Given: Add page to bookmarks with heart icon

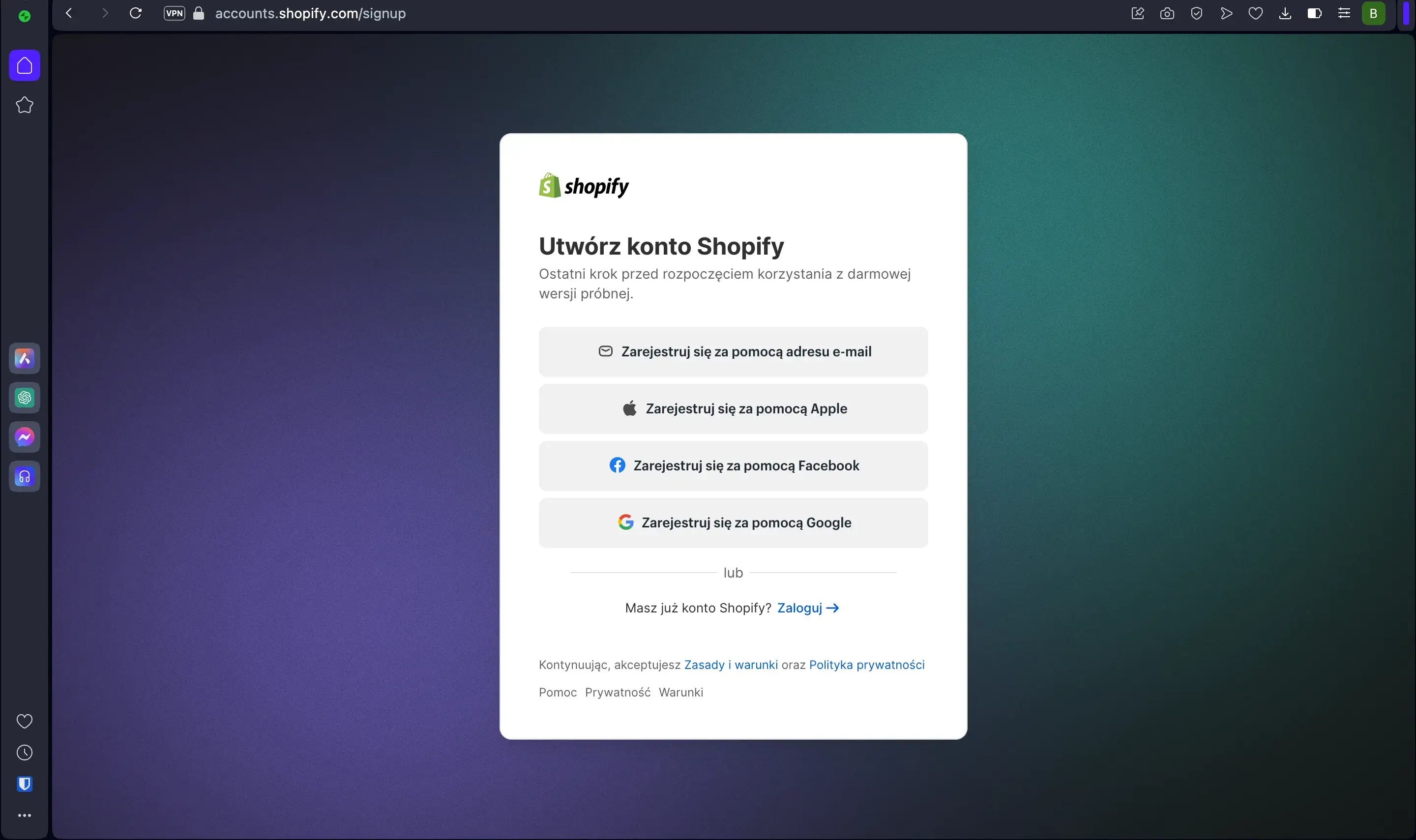Looking at the screenshot, I should click(x=1255, y=13).
